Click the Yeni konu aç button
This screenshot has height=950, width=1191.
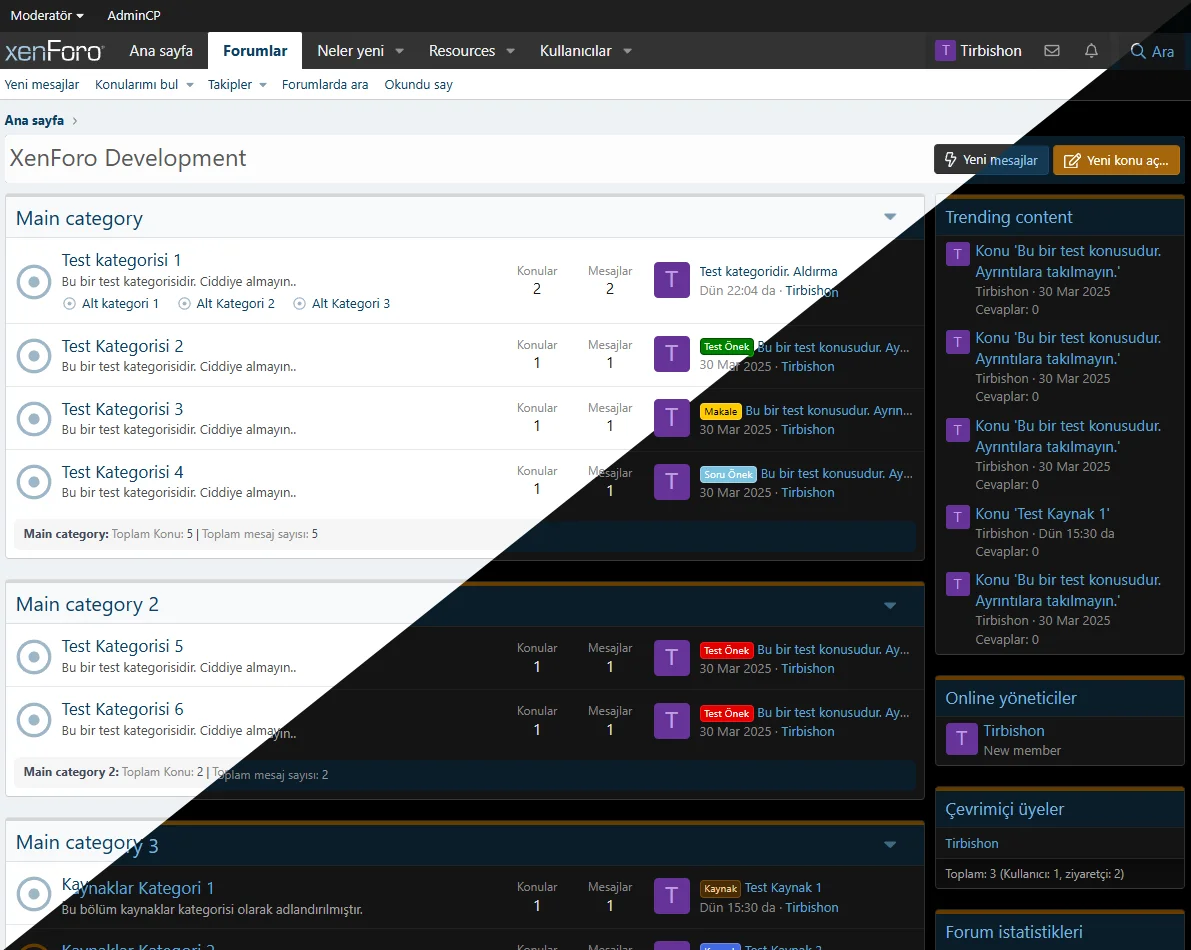pyautogui.click(x=1116, y=160)
